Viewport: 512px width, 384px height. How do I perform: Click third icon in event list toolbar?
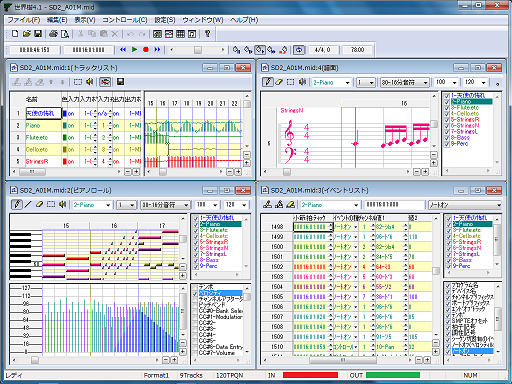(x=290, y=204)
